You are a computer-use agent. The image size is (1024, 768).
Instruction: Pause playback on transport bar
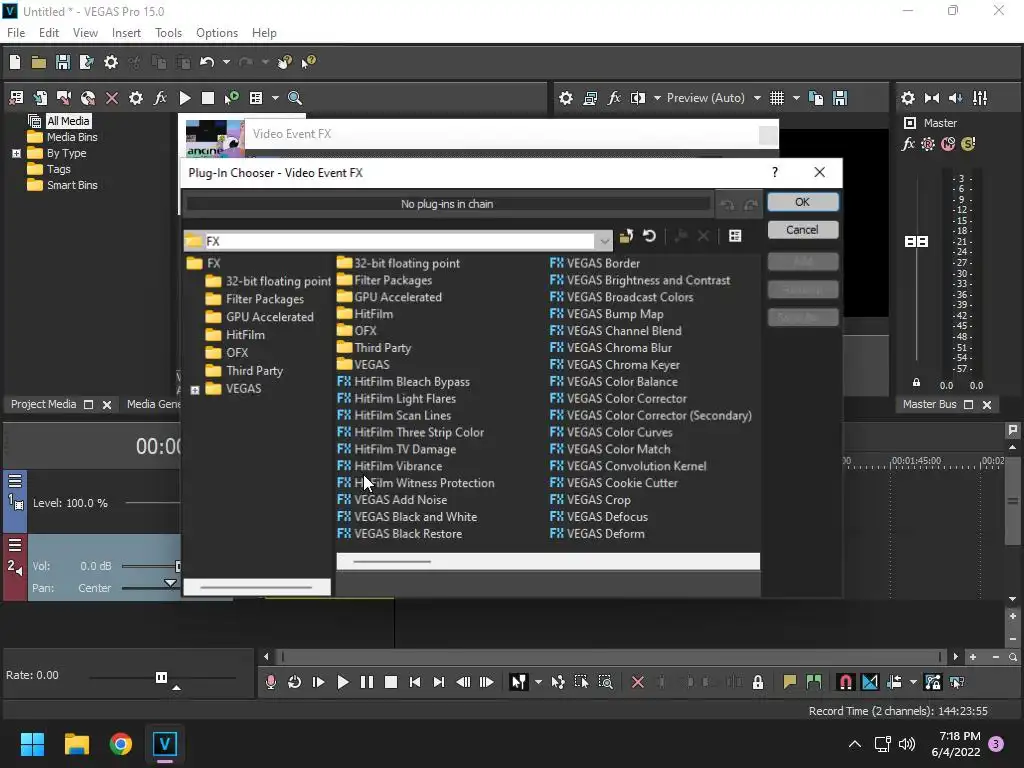pos(366,682)
